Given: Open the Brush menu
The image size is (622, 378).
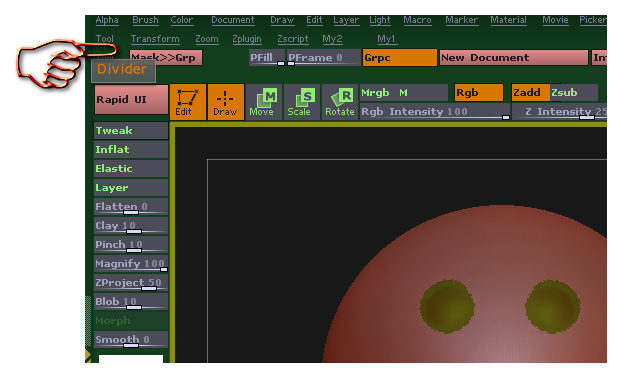Looking at the screenshot, I should (145, 20).
